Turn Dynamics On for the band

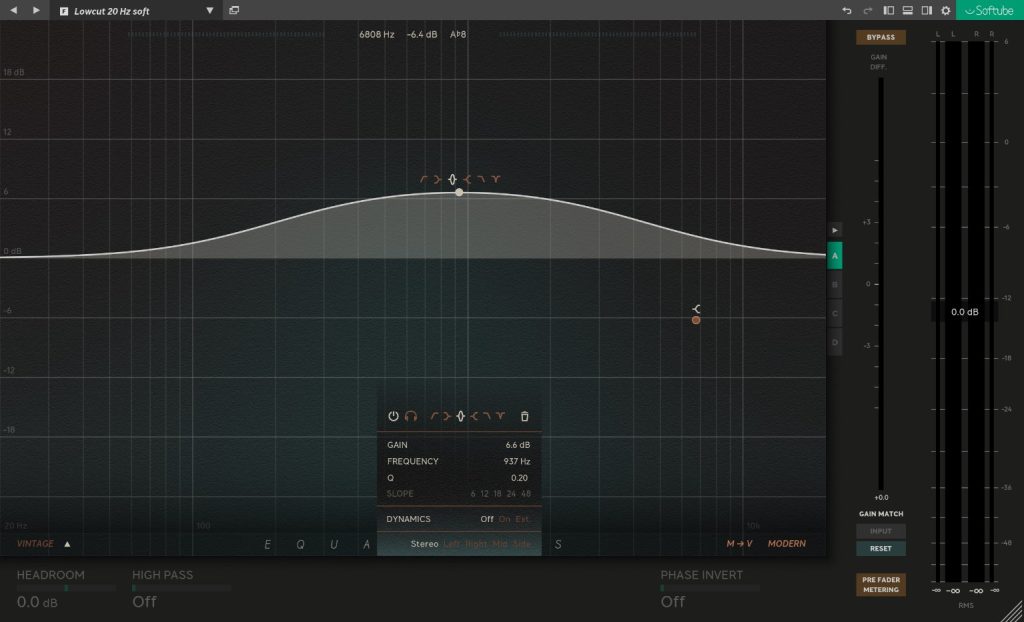[504, 519]
